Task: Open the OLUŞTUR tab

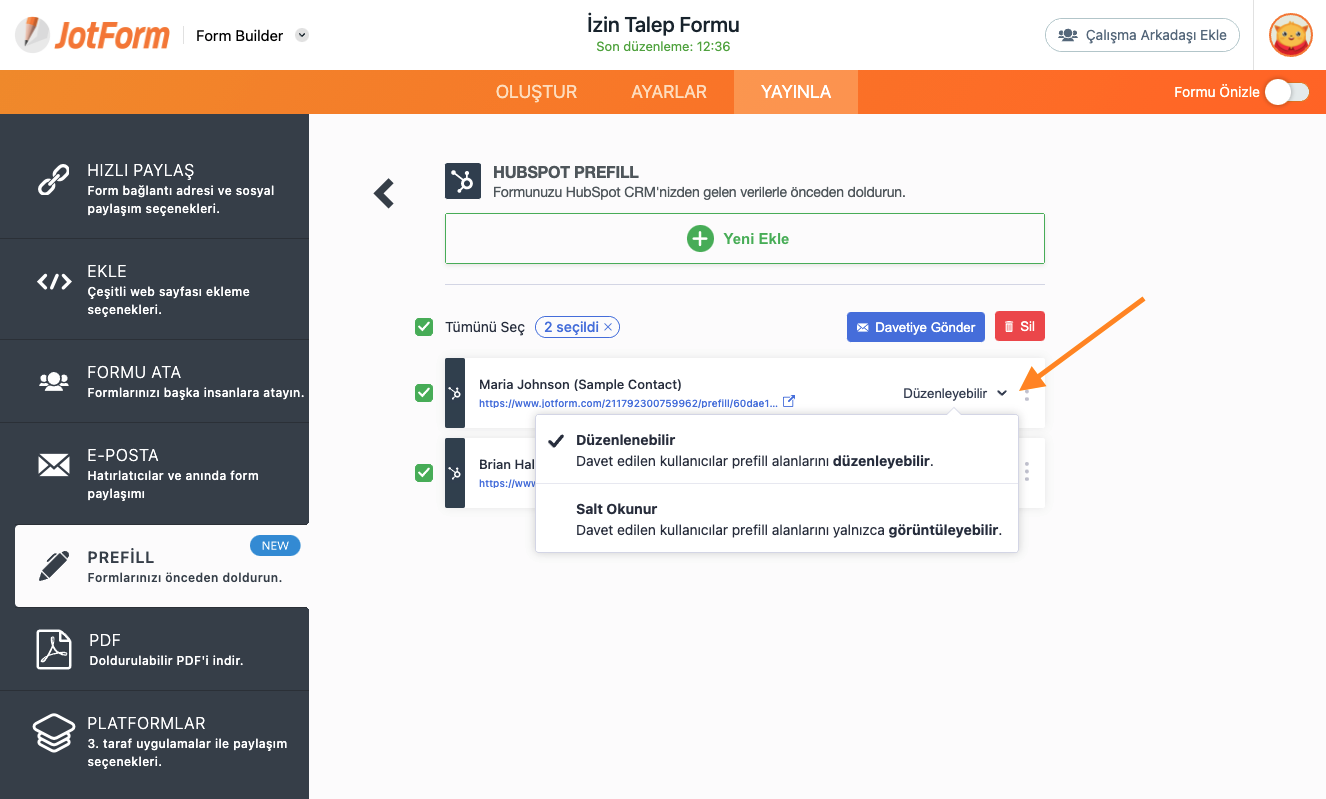Action: pos(536,92)
